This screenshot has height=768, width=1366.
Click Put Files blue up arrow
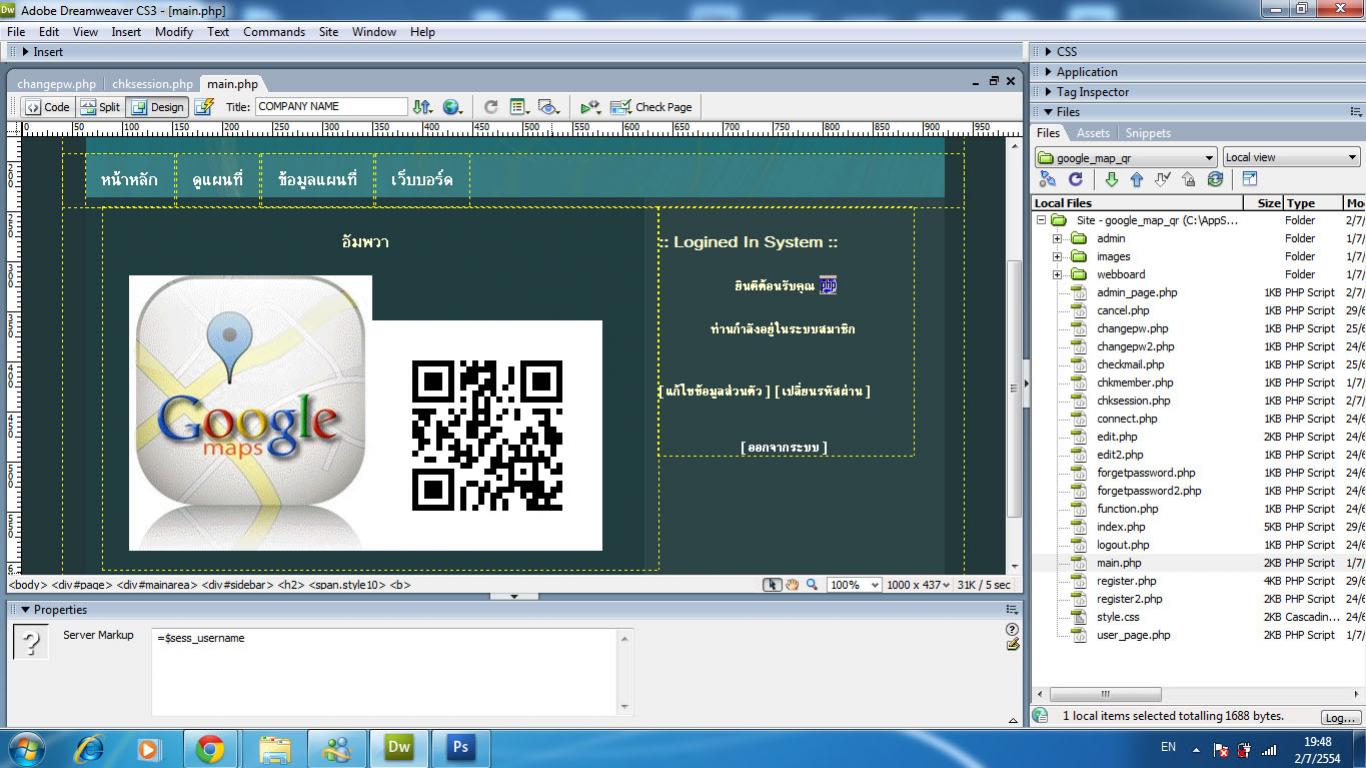[x=1136, y=180]
